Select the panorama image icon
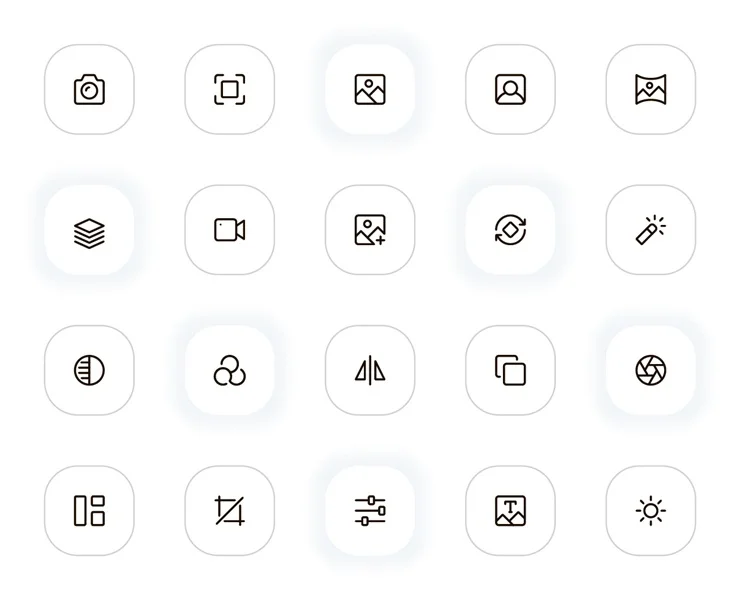This screenshot has width=740, height=600. [x=651, y=89]
